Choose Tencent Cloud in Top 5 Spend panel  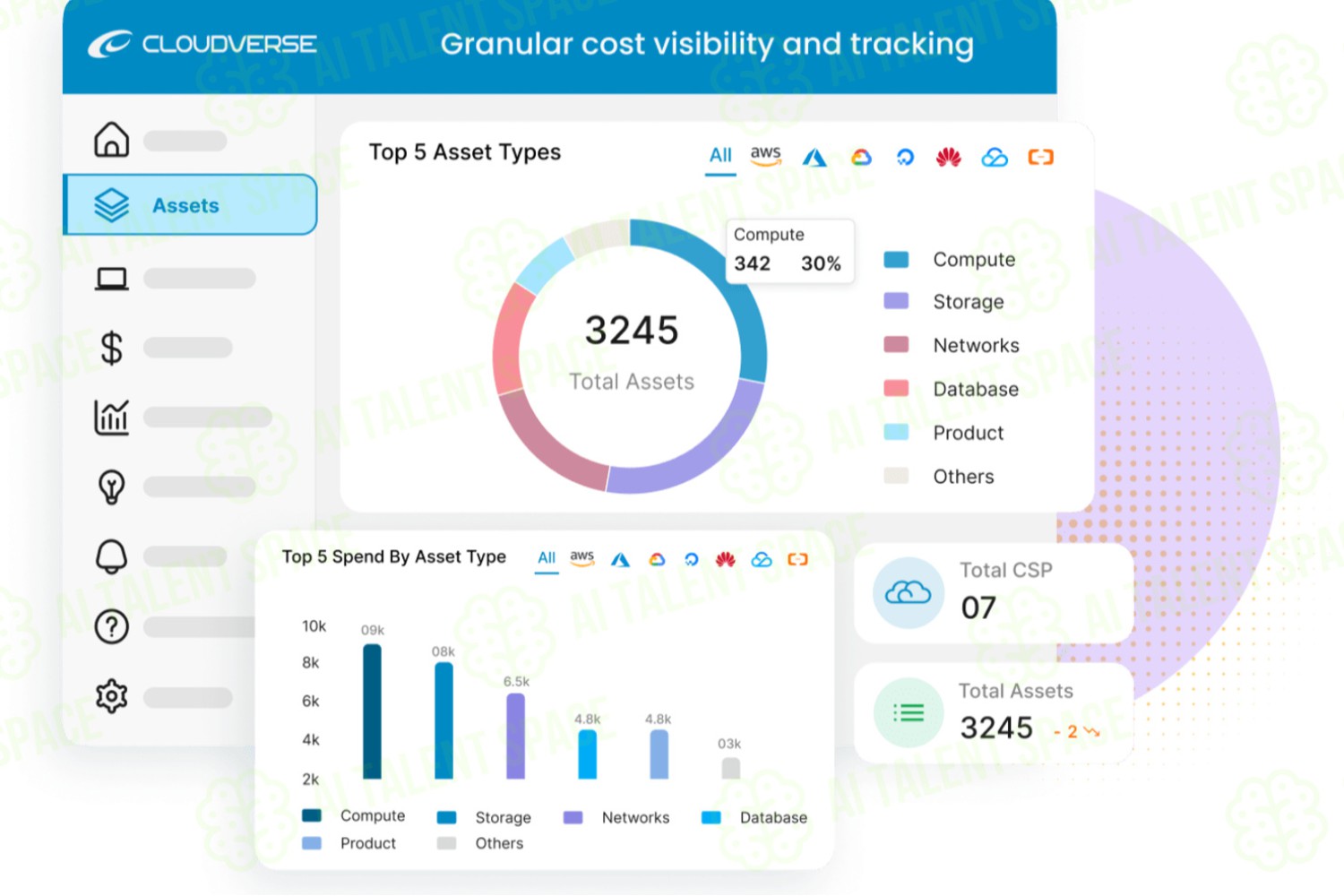[762, 560]
